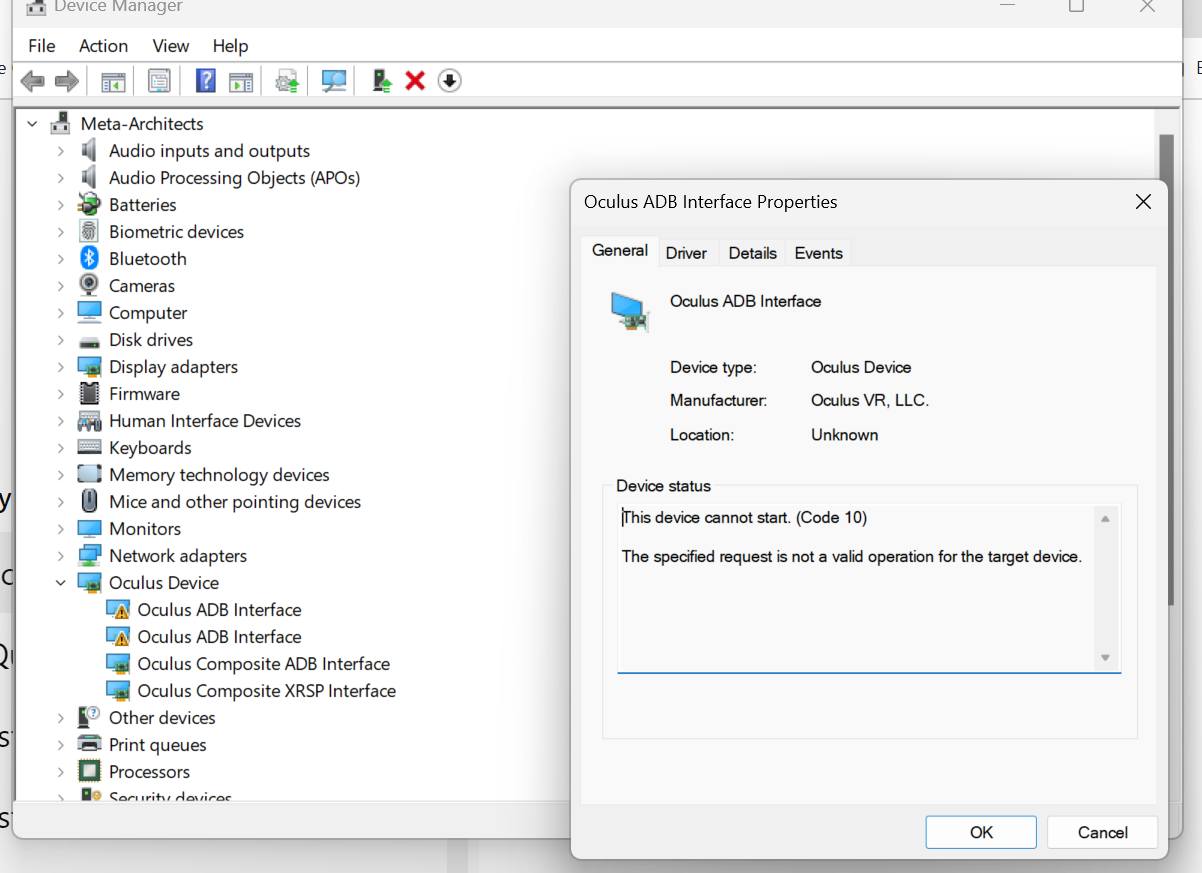This screenshot has width=1202, height=873.
Task: Select Oculus Composite XRSP Interface
Action: point(267,690)
